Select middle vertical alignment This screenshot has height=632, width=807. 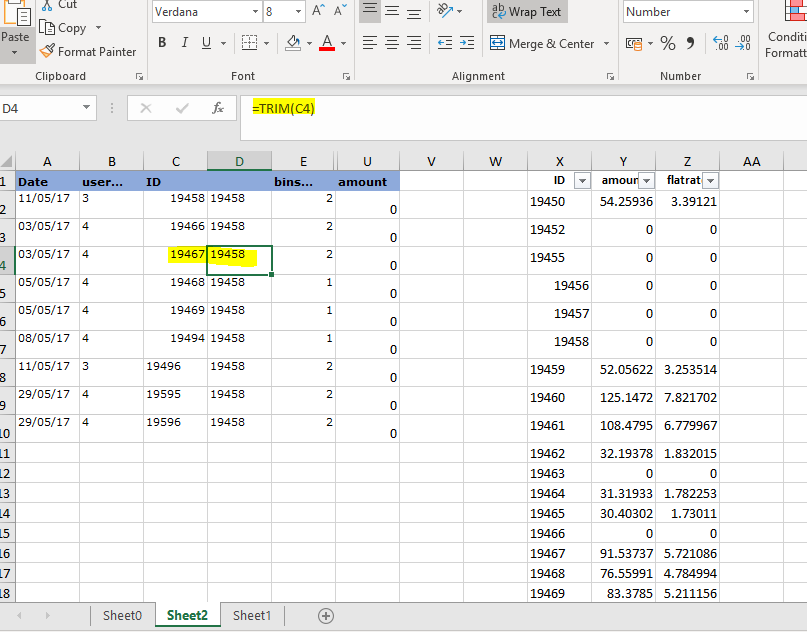392,11
